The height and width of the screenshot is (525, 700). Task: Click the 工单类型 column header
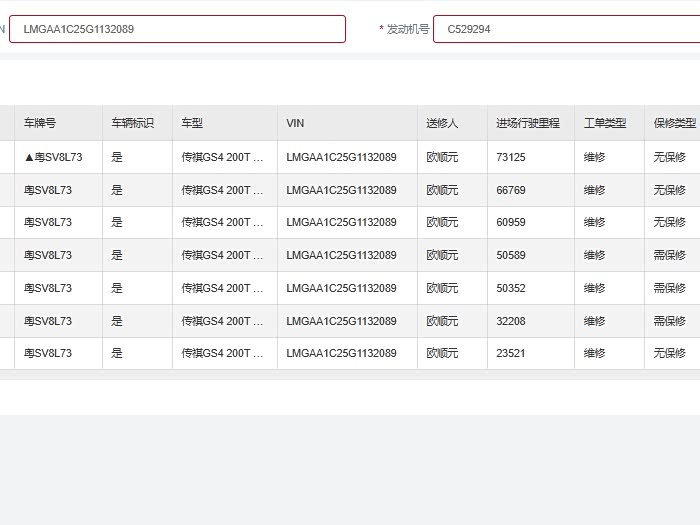click(605, 123)
